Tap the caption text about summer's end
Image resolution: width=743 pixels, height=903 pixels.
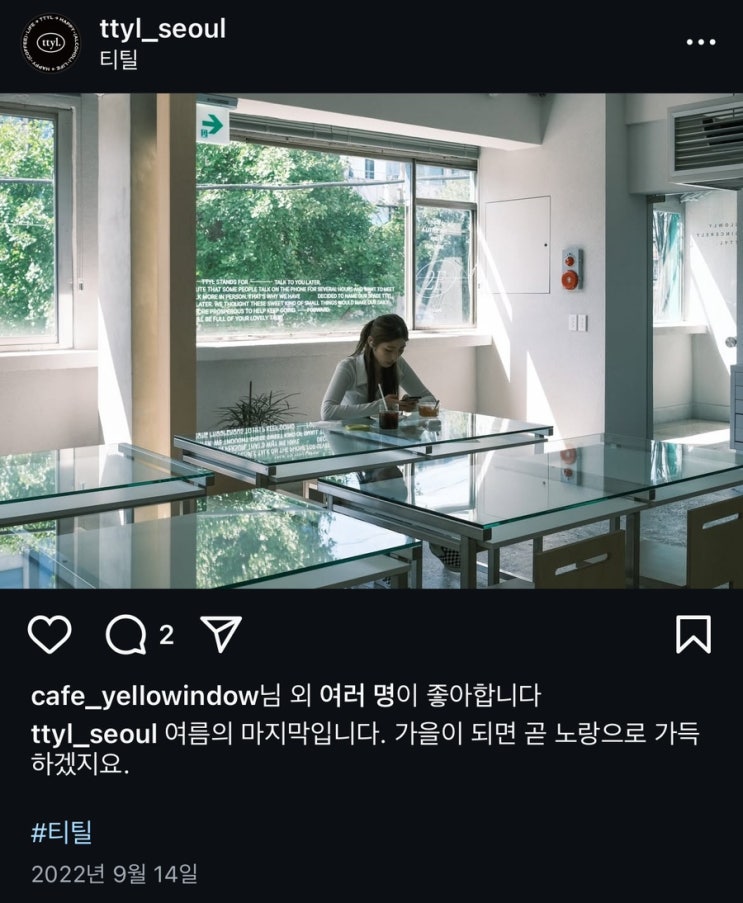[366, 750]
